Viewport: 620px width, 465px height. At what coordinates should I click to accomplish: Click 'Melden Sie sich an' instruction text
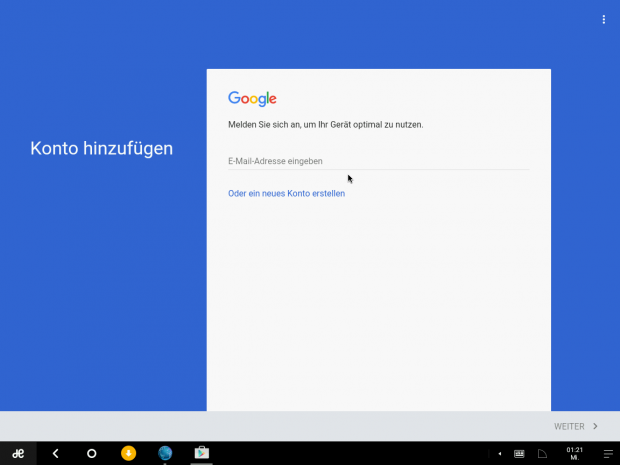(x=325, y=125)
